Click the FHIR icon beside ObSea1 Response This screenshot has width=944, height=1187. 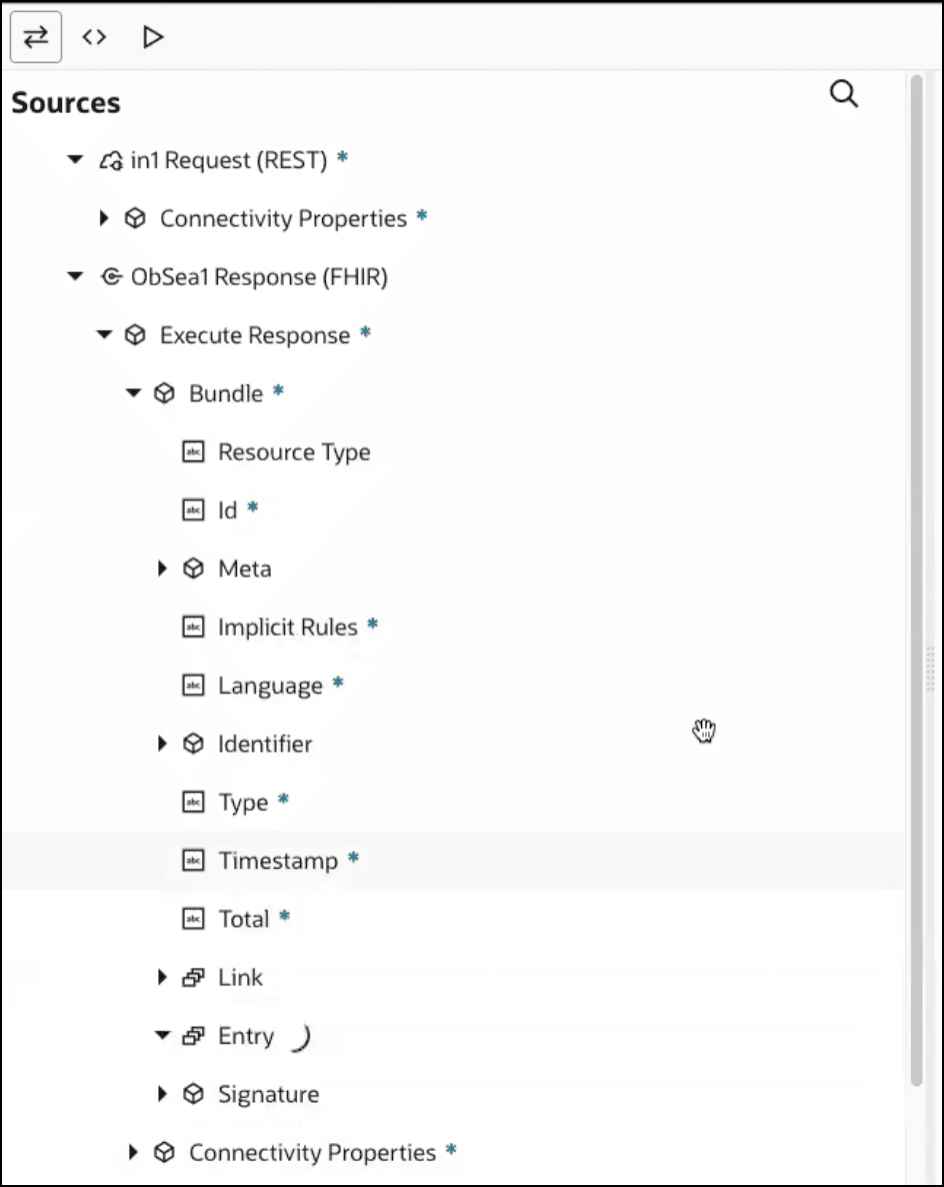(x=111, y=277)
